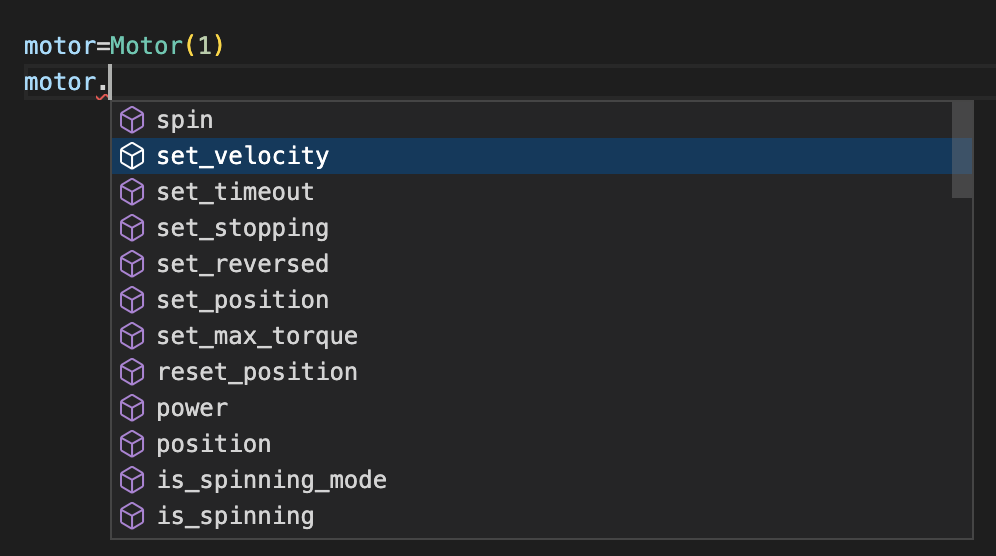Choose set_reversed from the autocomplete list

[242, 264]
